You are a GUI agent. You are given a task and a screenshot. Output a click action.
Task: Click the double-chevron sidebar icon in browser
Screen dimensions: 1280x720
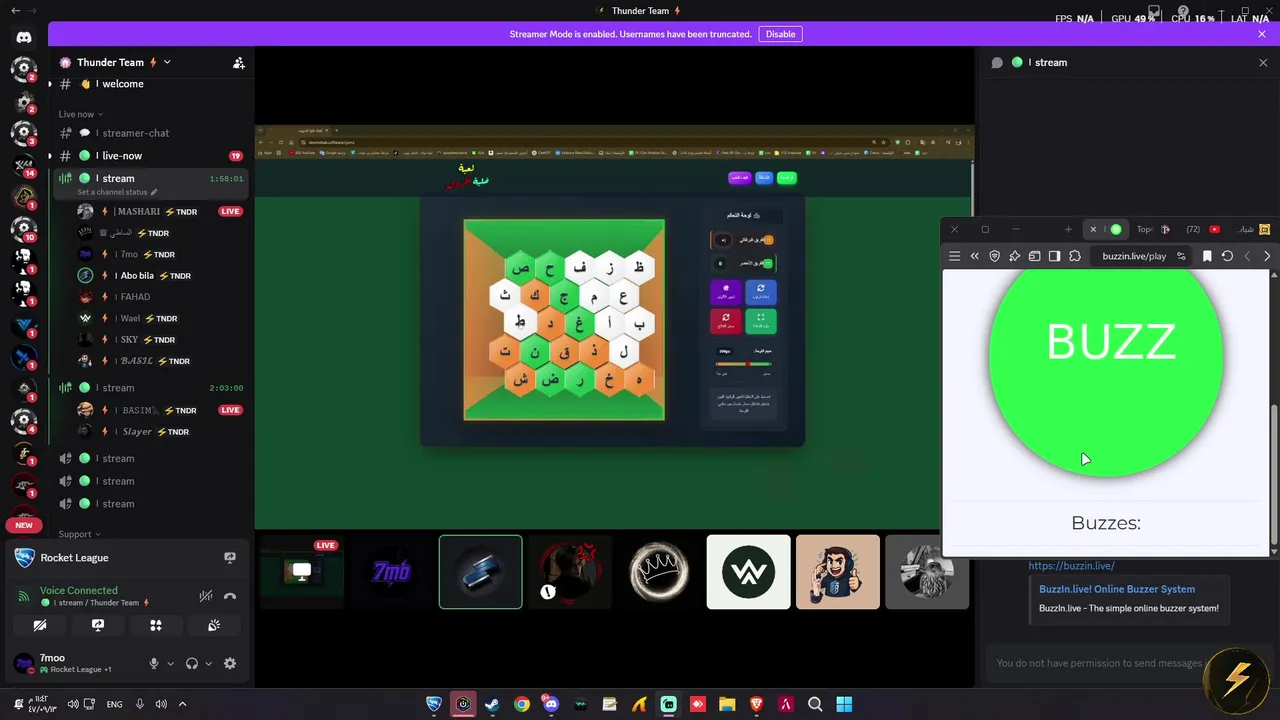pos(975,256)
